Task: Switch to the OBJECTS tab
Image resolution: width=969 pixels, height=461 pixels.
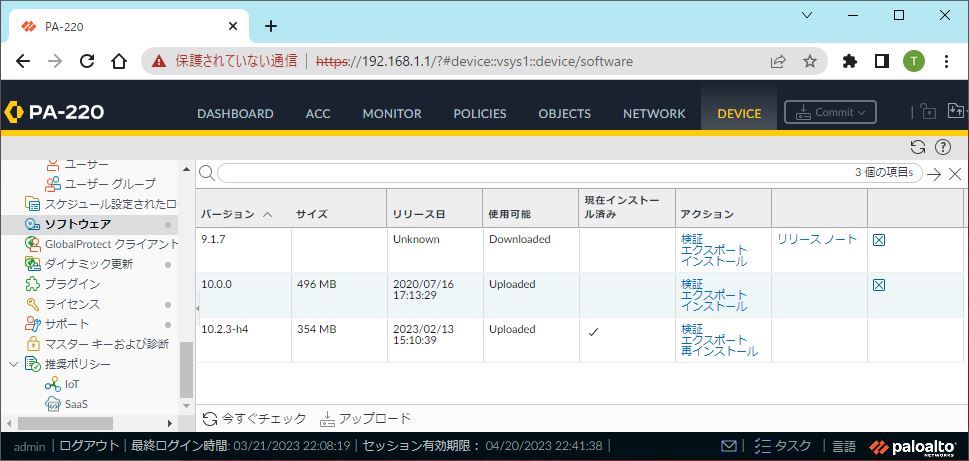Action: (564, 114)
